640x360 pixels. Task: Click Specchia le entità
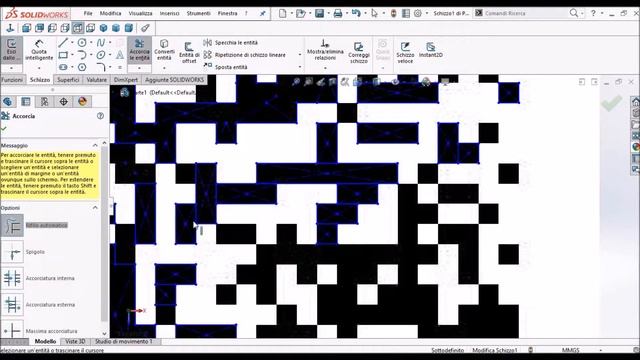point(231,42)
